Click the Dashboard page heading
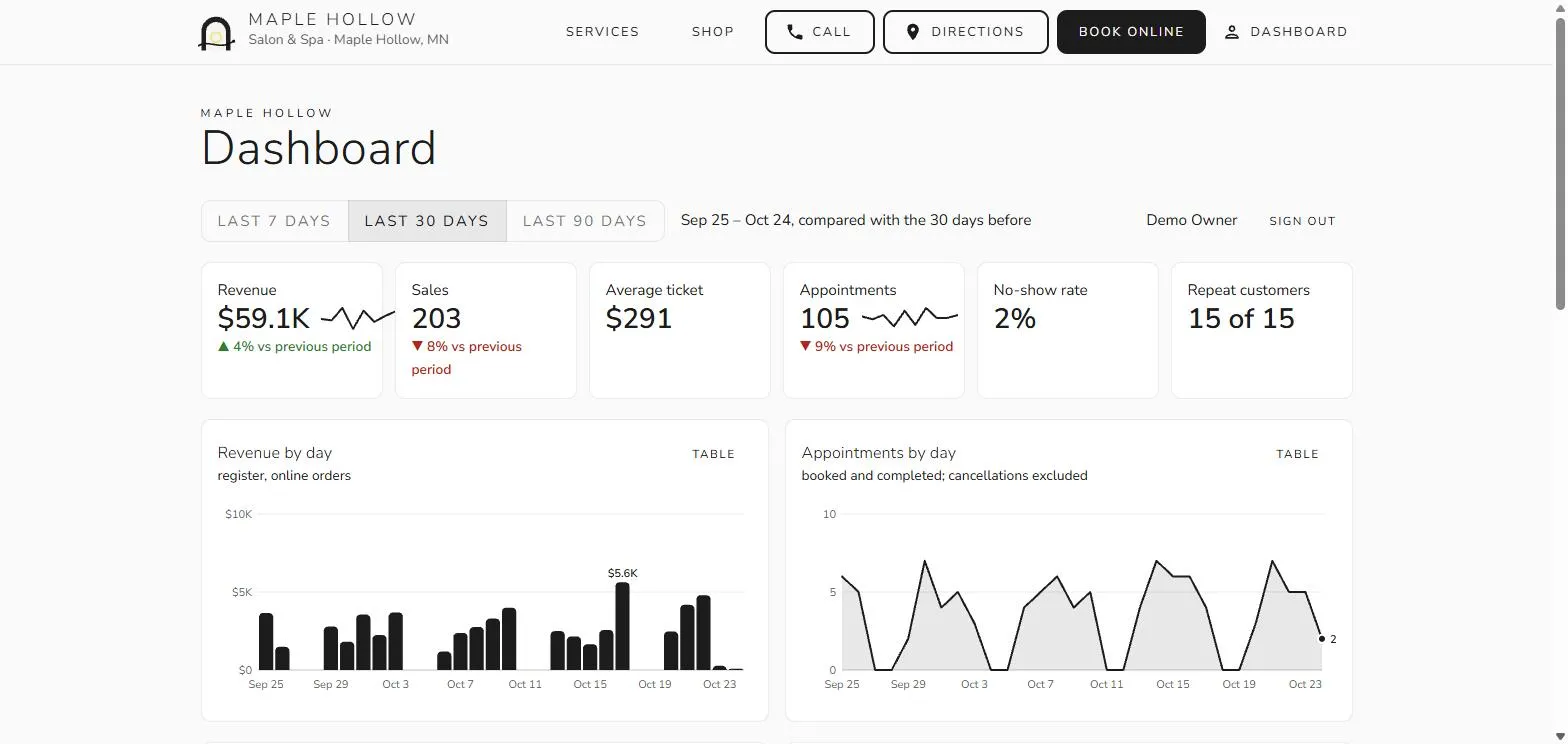Viewport: 1568px width, 744px height. [319, 148]
